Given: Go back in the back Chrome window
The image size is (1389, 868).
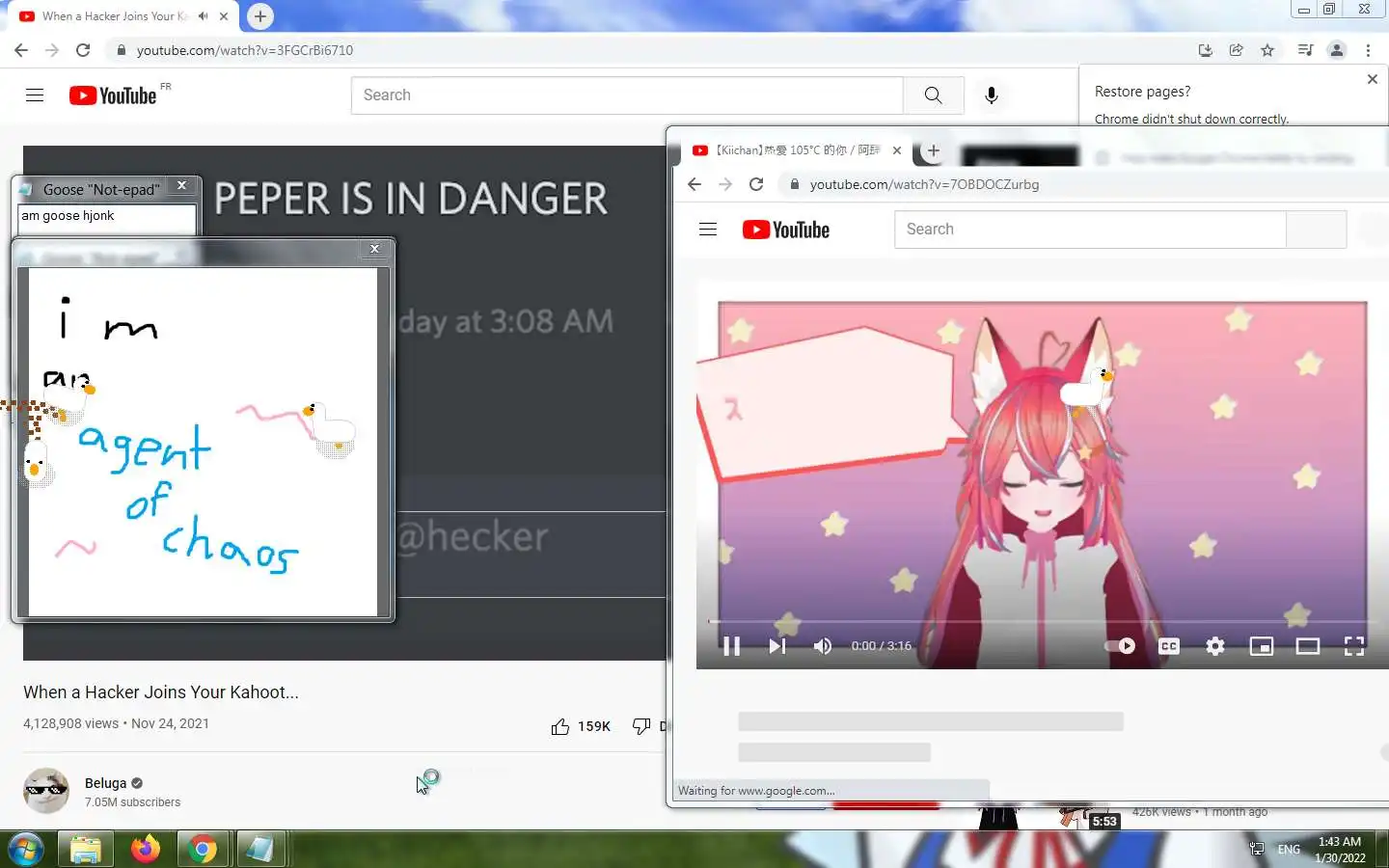Looking at the screenshot, I should tap(21, 50).
